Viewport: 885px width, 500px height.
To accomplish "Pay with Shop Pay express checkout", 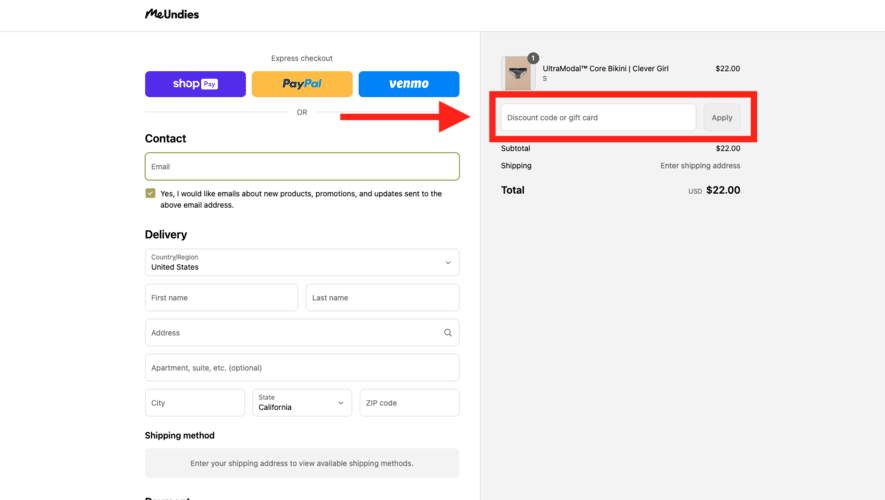I will point(195,84).
